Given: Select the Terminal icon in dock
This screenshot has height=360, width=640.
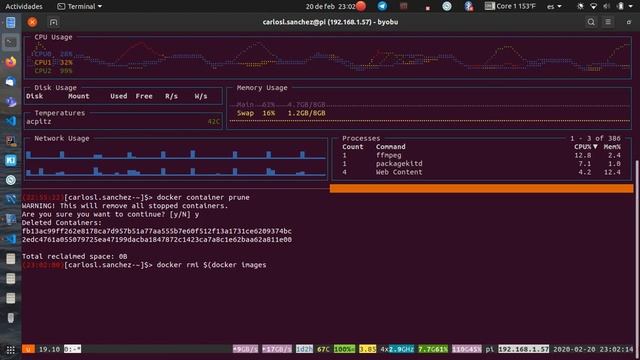Looking at the screenshot, I should (x=11, y=42).
